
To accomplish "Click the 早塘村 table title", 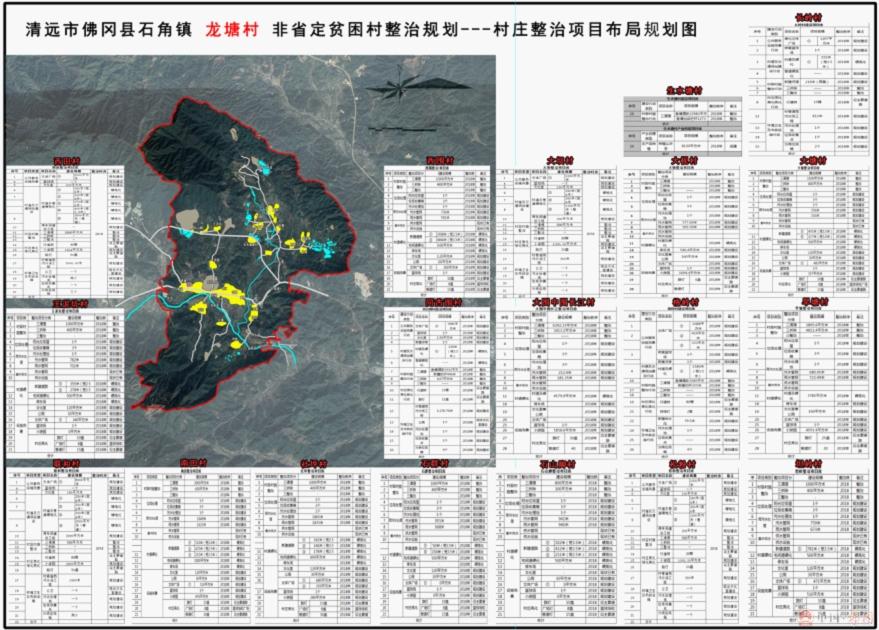I will click(813, 302).
